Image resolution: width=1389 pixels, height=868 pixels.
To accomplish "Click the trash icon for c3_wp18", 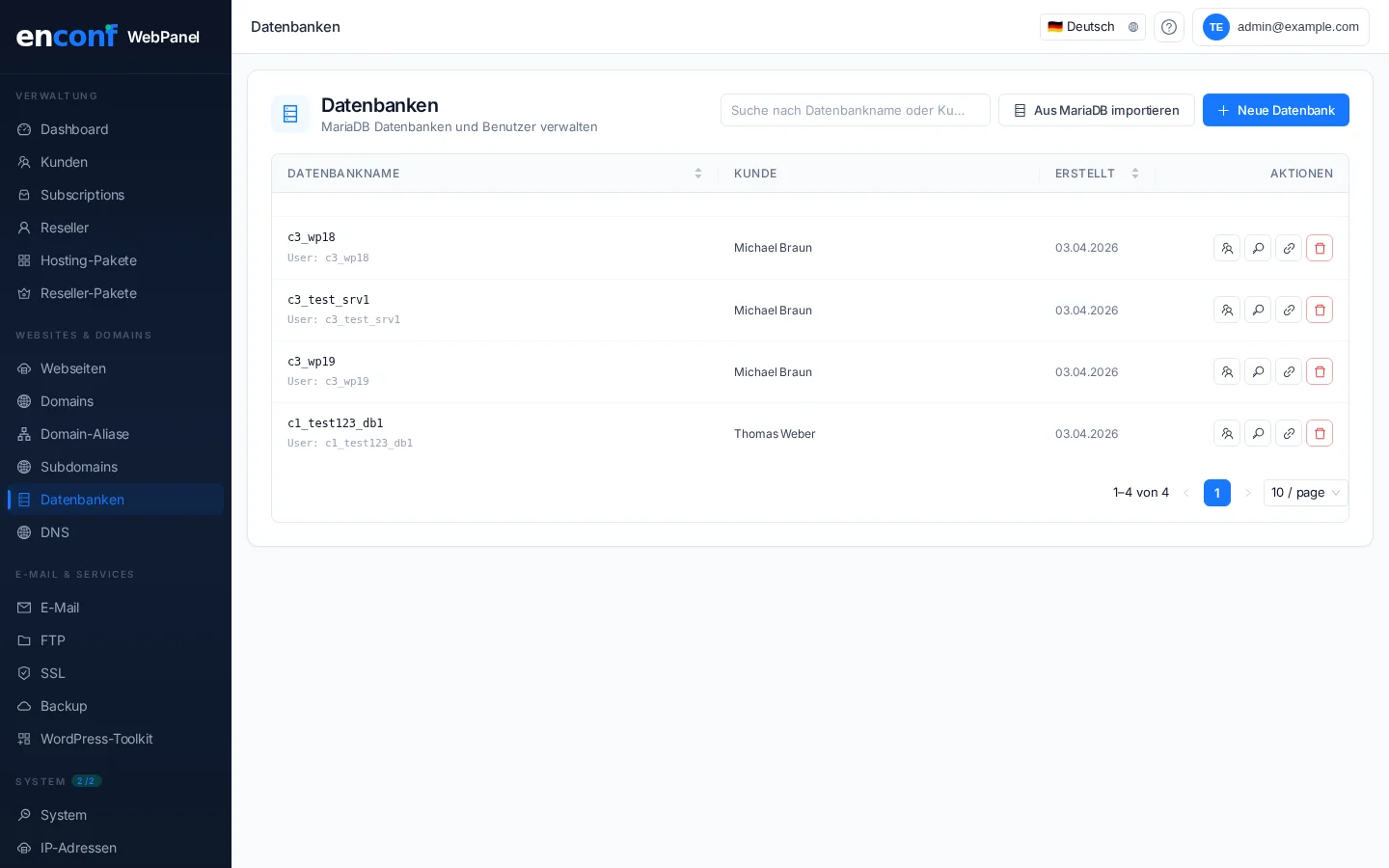I will click(1320, 248).
